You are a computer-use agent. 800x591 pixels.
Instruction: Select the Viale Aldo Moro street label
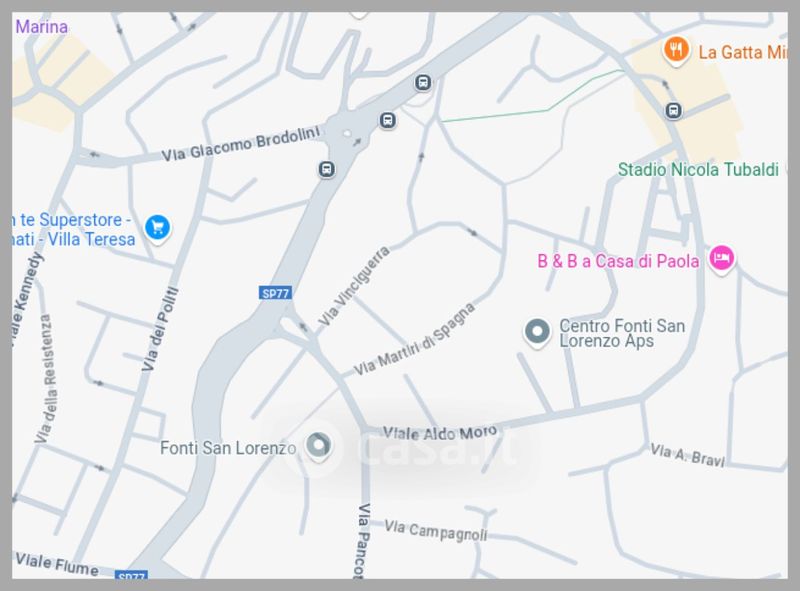(x=440, y=433)
